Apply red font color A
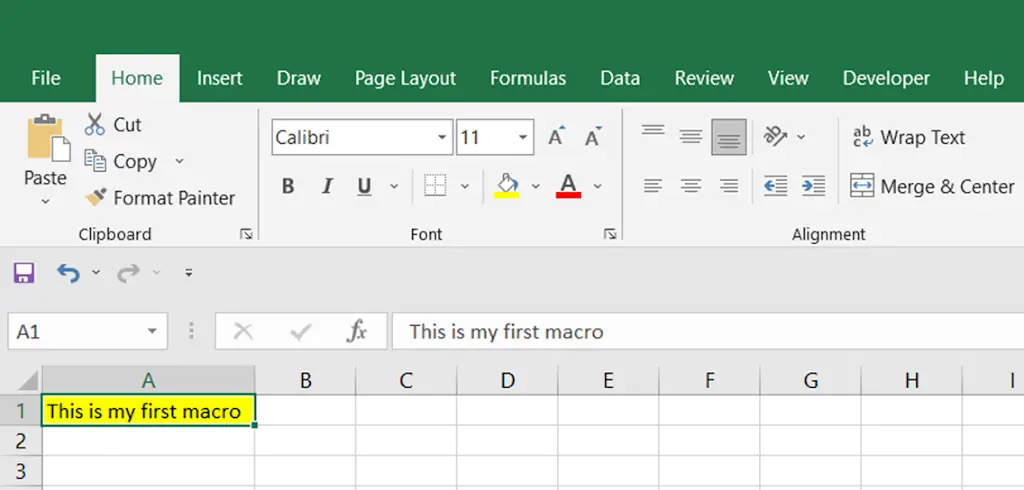 click(x=568, y=186)
